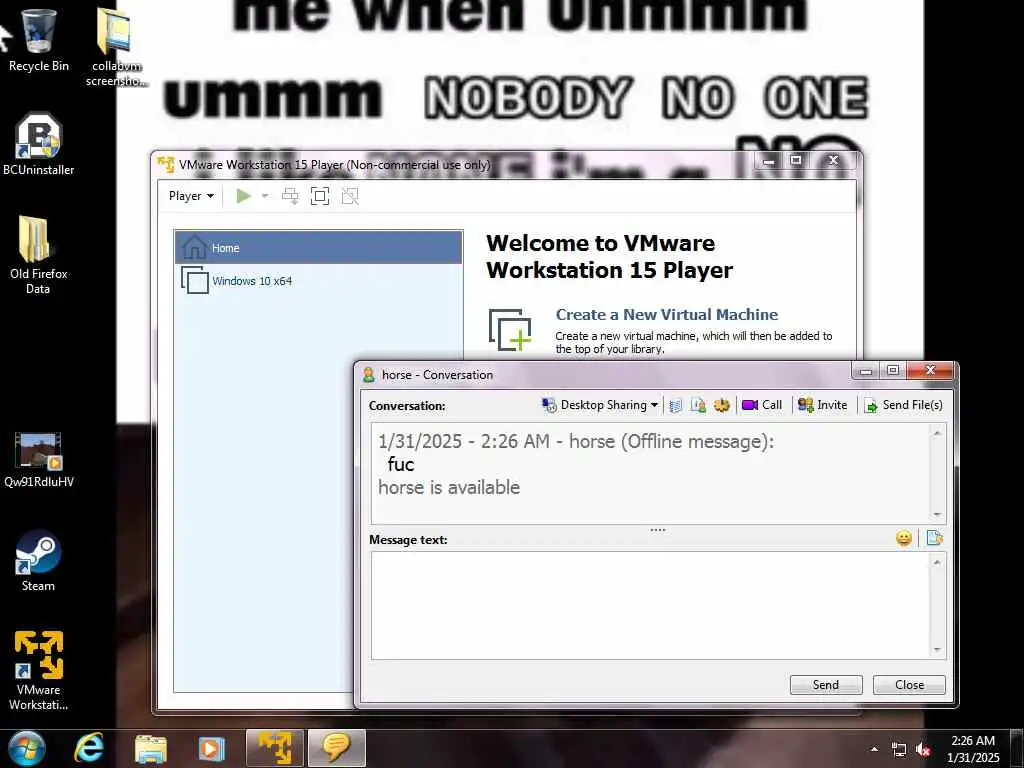
Task: Click the horse conversation window user icon
Action: [368, 374]
